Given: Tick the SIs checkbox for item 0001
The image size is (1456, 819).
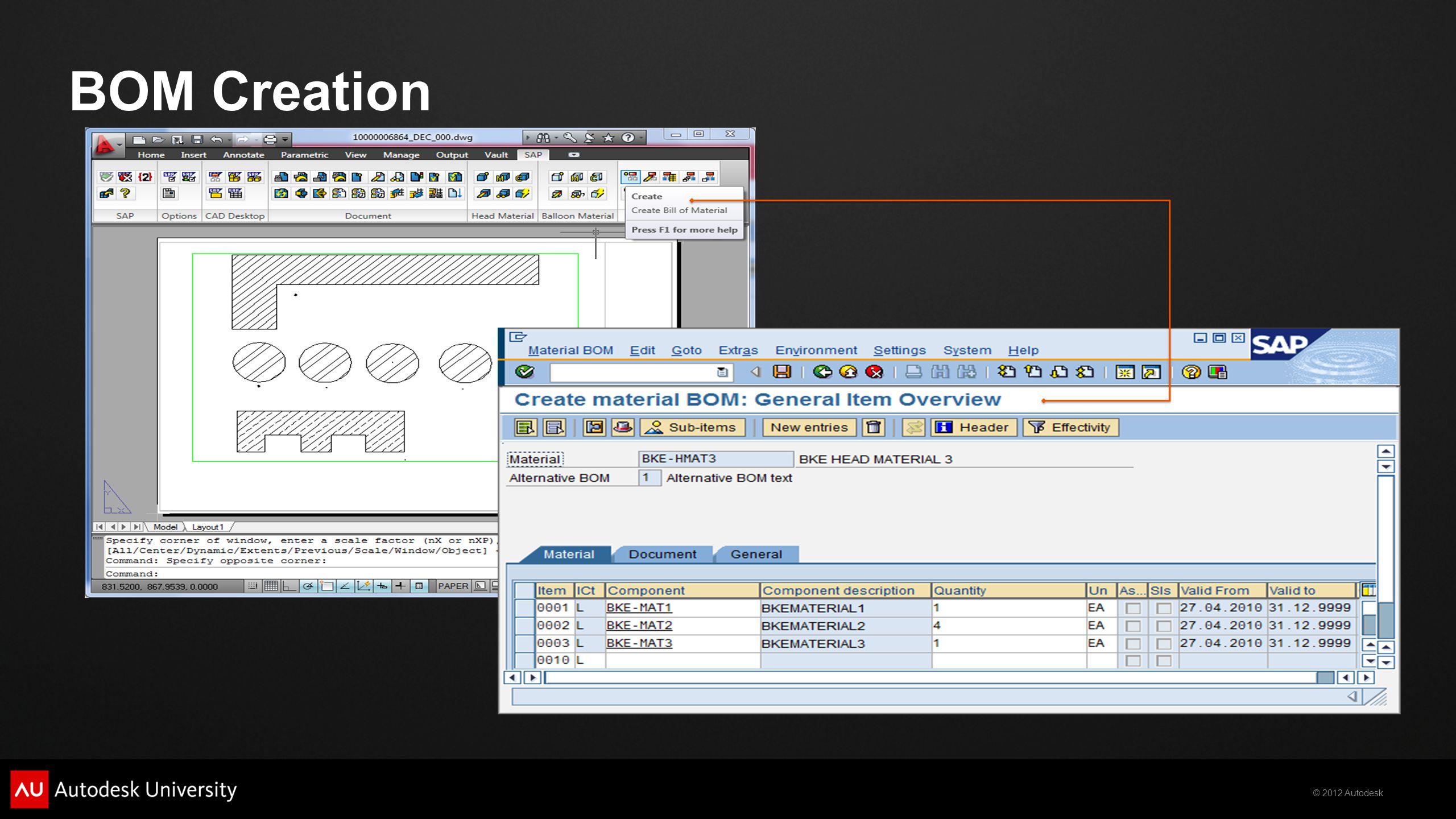Looking at the screenshot, I should click(x=1164, y=608).
